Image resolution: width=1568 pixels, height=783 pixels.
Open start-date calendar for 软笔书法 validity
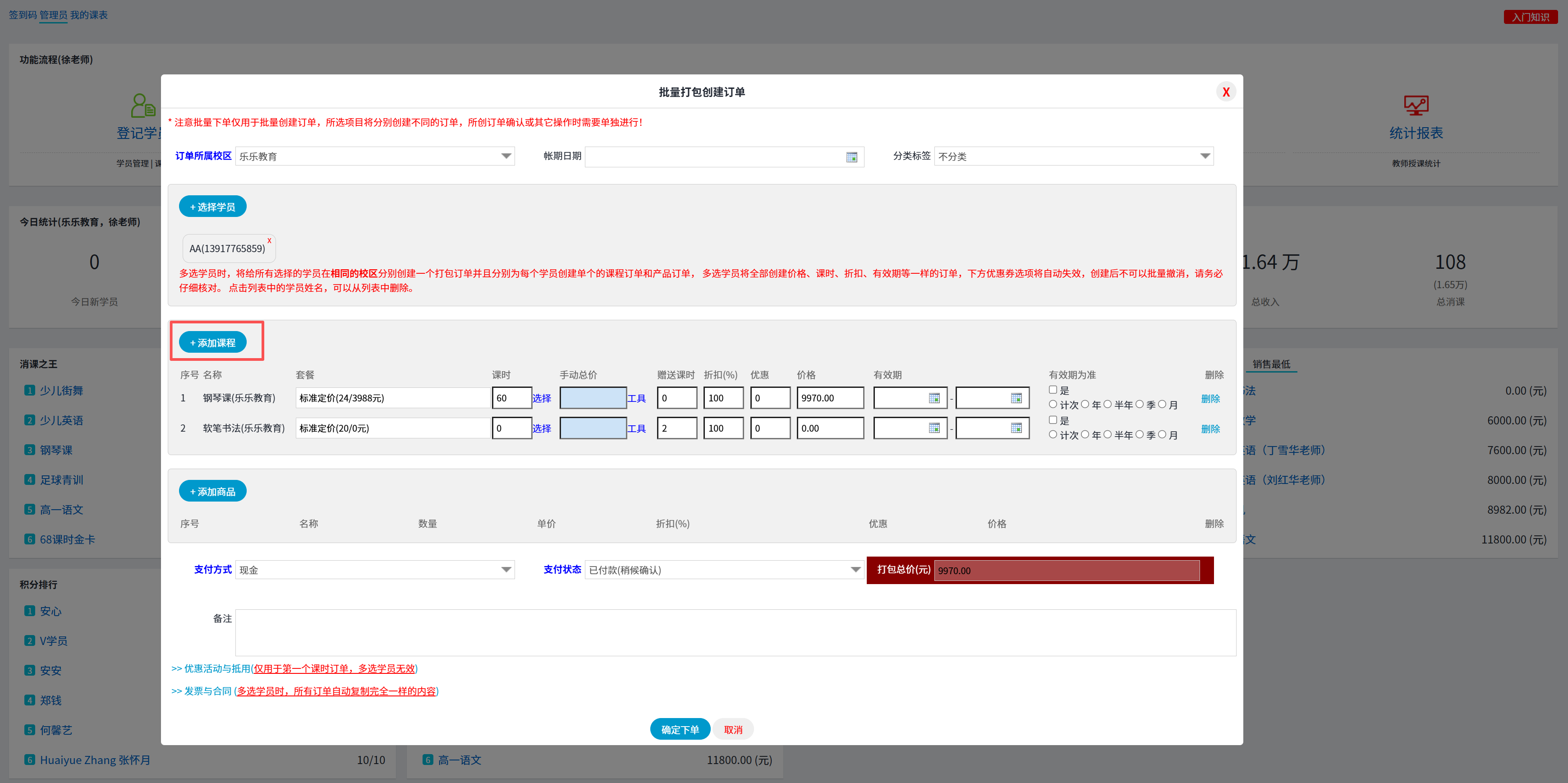point(934,428)
